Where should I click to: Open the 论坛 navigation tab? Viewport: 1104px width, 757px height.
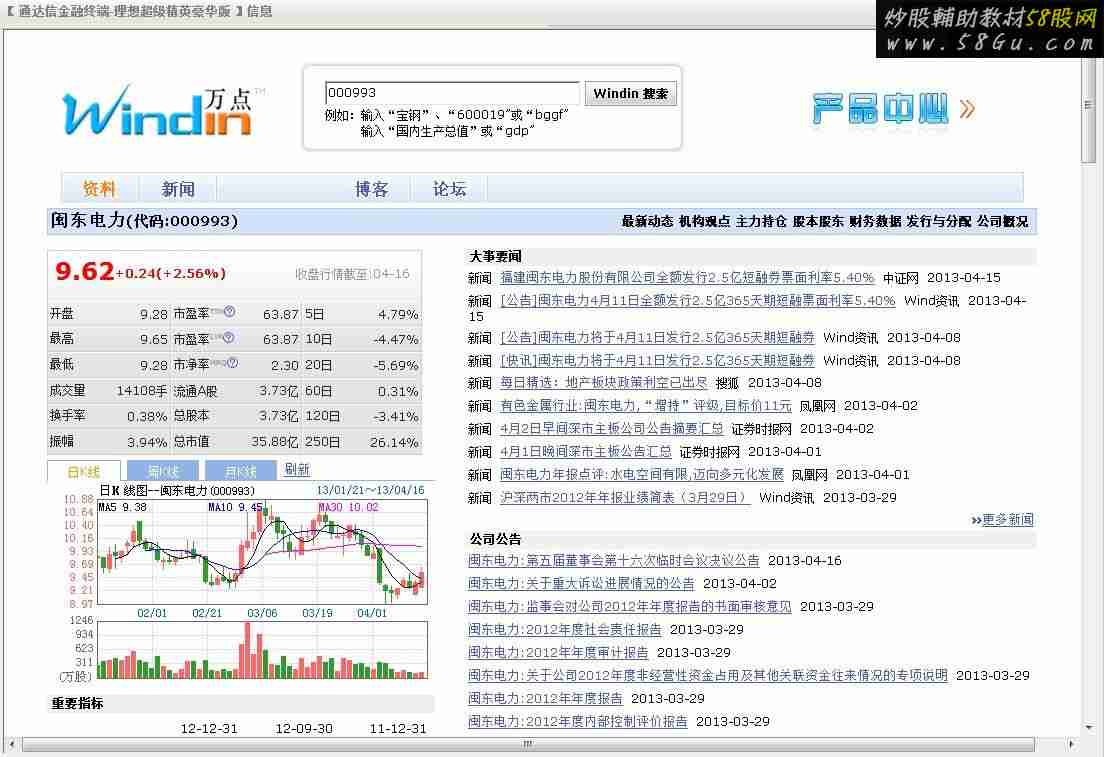(x=449, y=189)
